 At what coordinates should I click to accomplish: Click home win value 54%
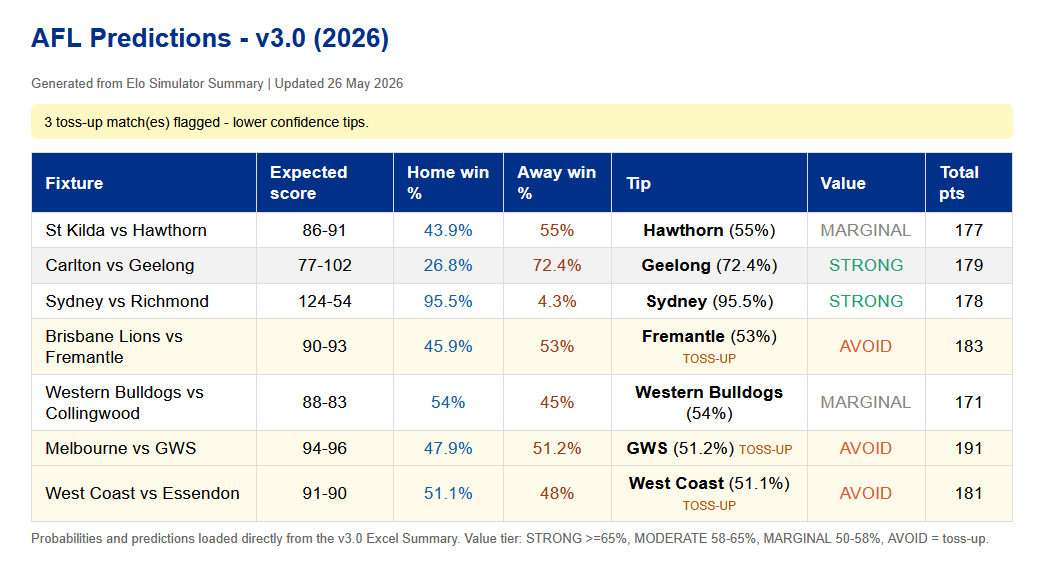click(448, 403)
